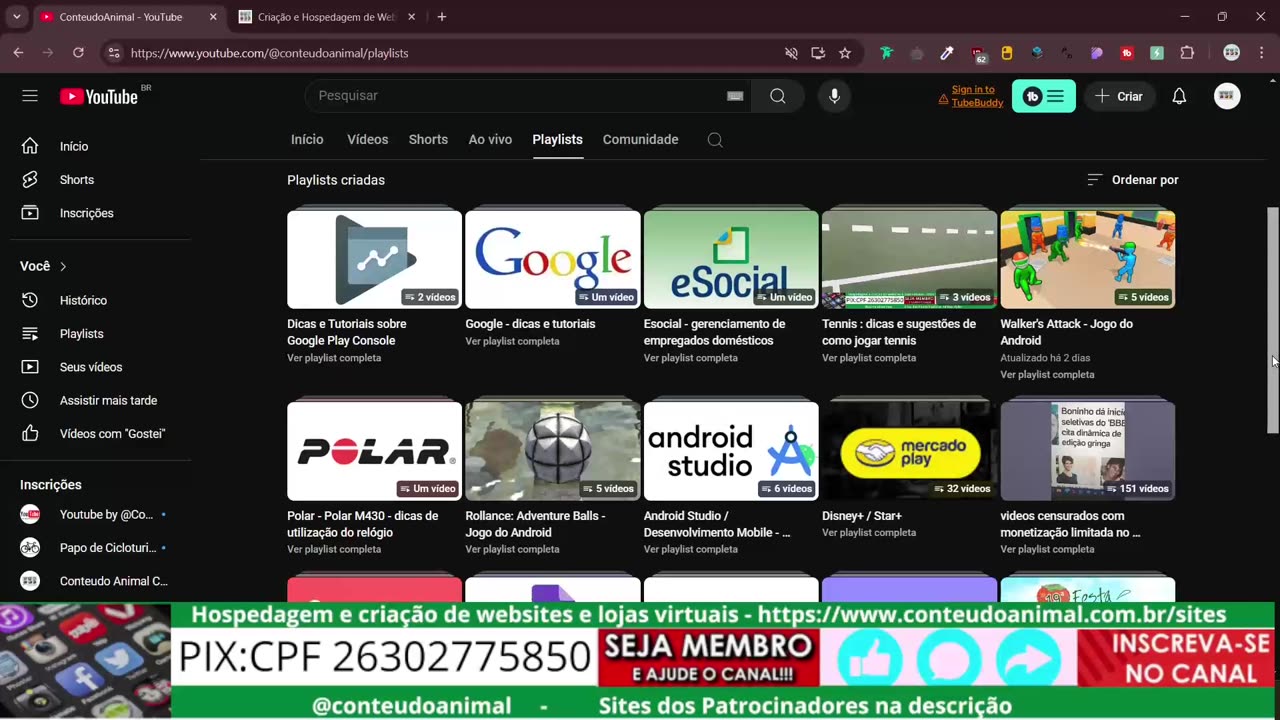Click the browser address bar URL
Screen dimensions: 1280x720
(x=269, y=53)
